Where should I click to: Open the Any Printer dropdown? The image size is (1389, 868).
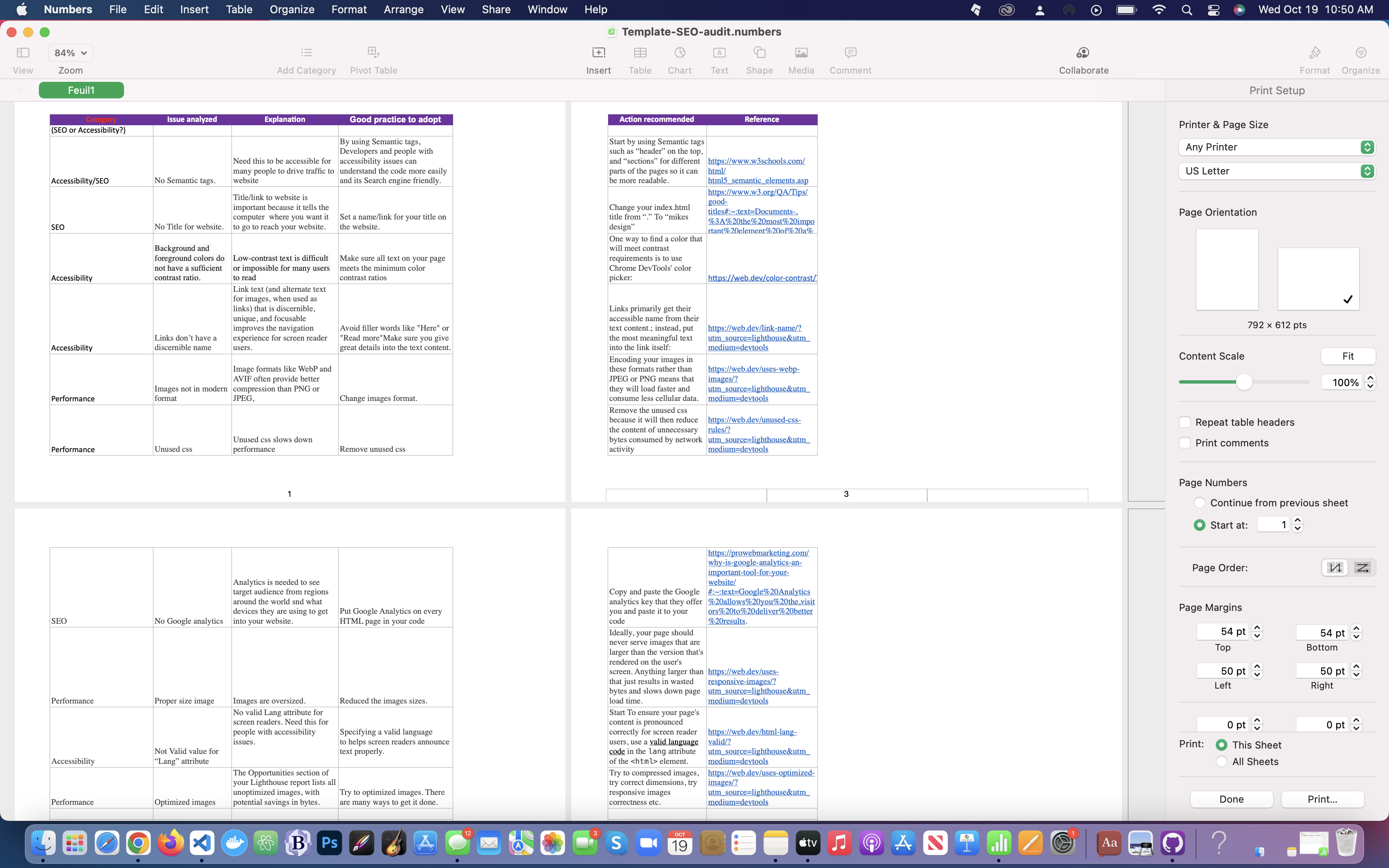tap(1277, 147)
